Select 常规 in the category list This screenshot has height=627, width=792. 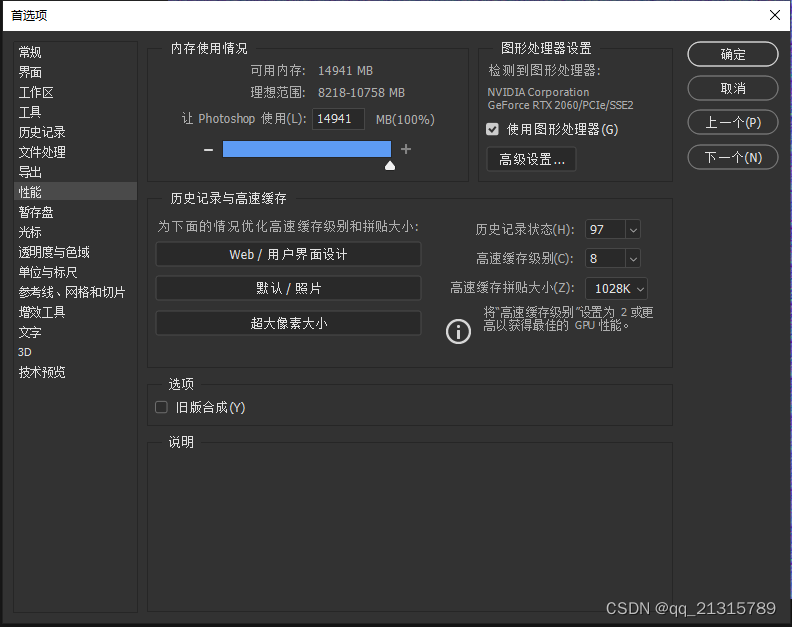[75, 52]
